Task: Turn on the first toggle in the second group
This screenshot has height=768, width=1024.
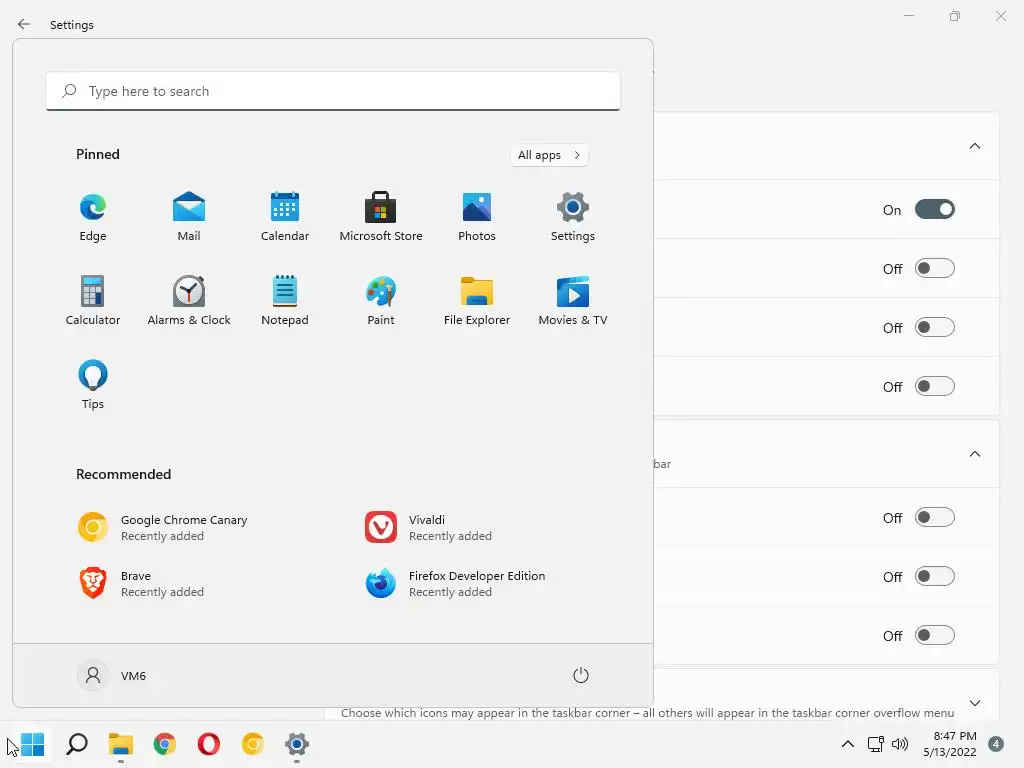Action: pyautogui.click(x=935, y=518)
